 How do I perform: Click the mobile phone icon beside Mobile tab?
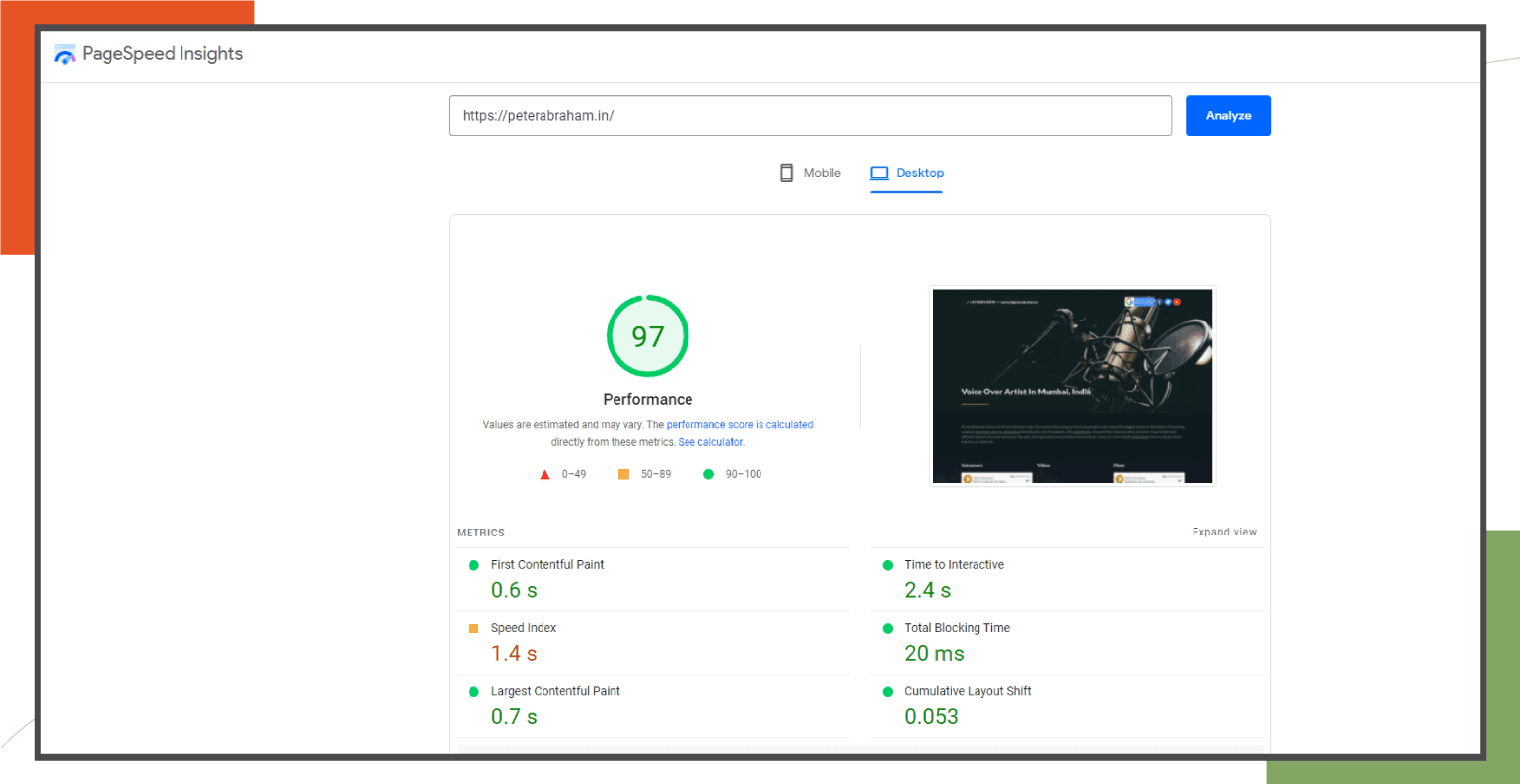786,172
